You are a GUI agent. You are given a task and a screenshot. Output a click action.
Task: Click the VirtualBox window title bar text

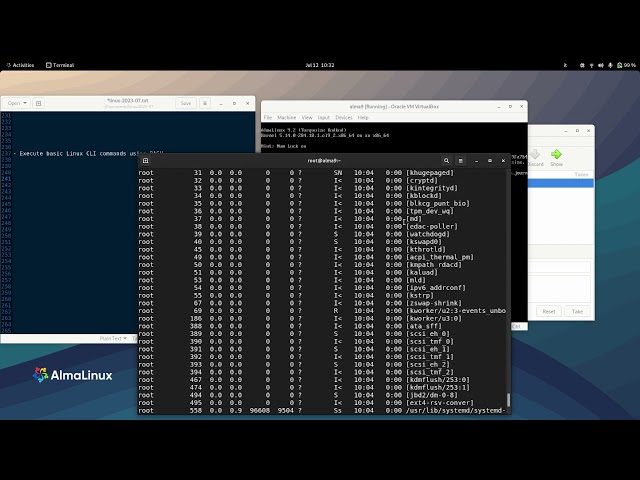(394, 107)
